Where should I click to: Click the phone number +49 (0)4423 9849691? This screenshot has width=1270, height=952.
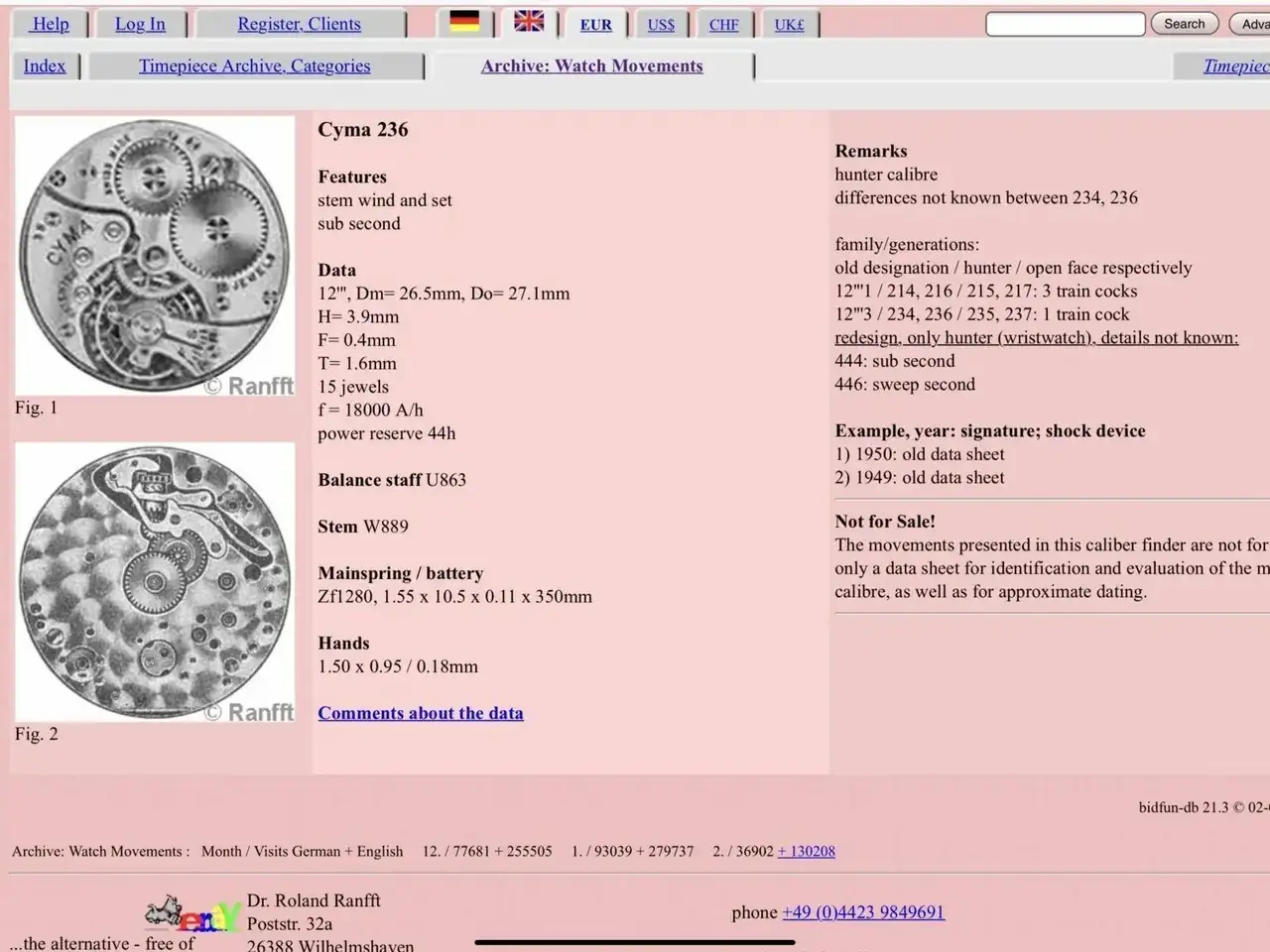[x=863, y=912]
